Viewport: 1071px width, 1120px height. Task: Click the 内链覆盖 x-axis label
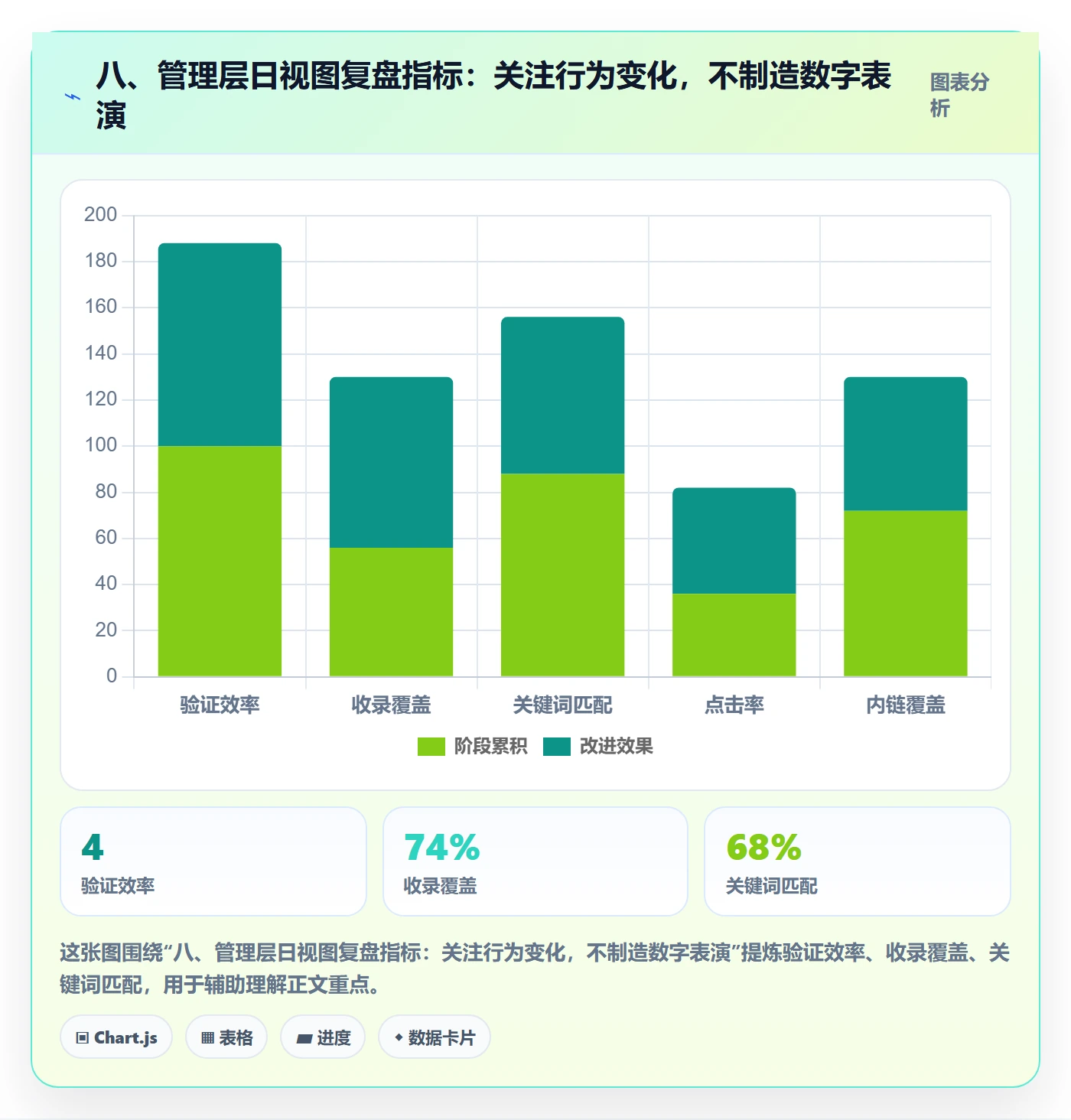(x=905, y=705)
